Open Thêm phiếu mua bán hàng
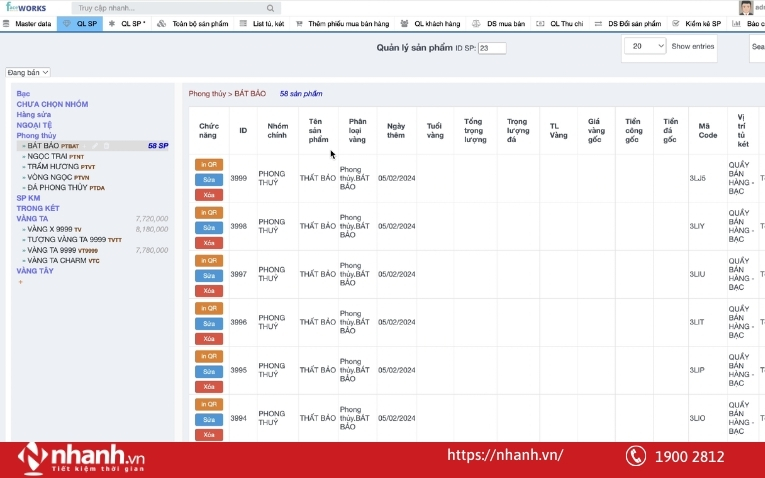 tap(342, 23)
